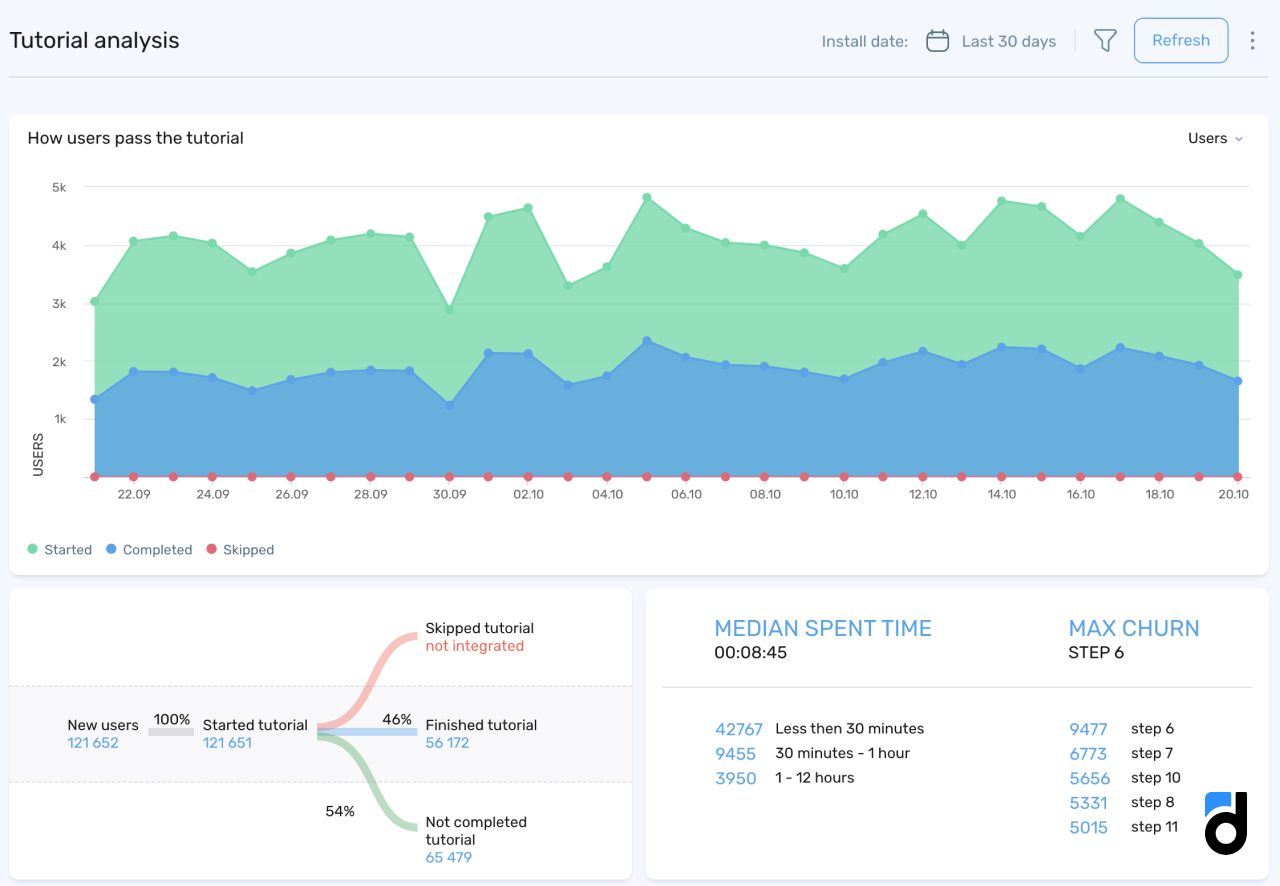Click the New users count 121 652
1280x886 pixels.
93,743
